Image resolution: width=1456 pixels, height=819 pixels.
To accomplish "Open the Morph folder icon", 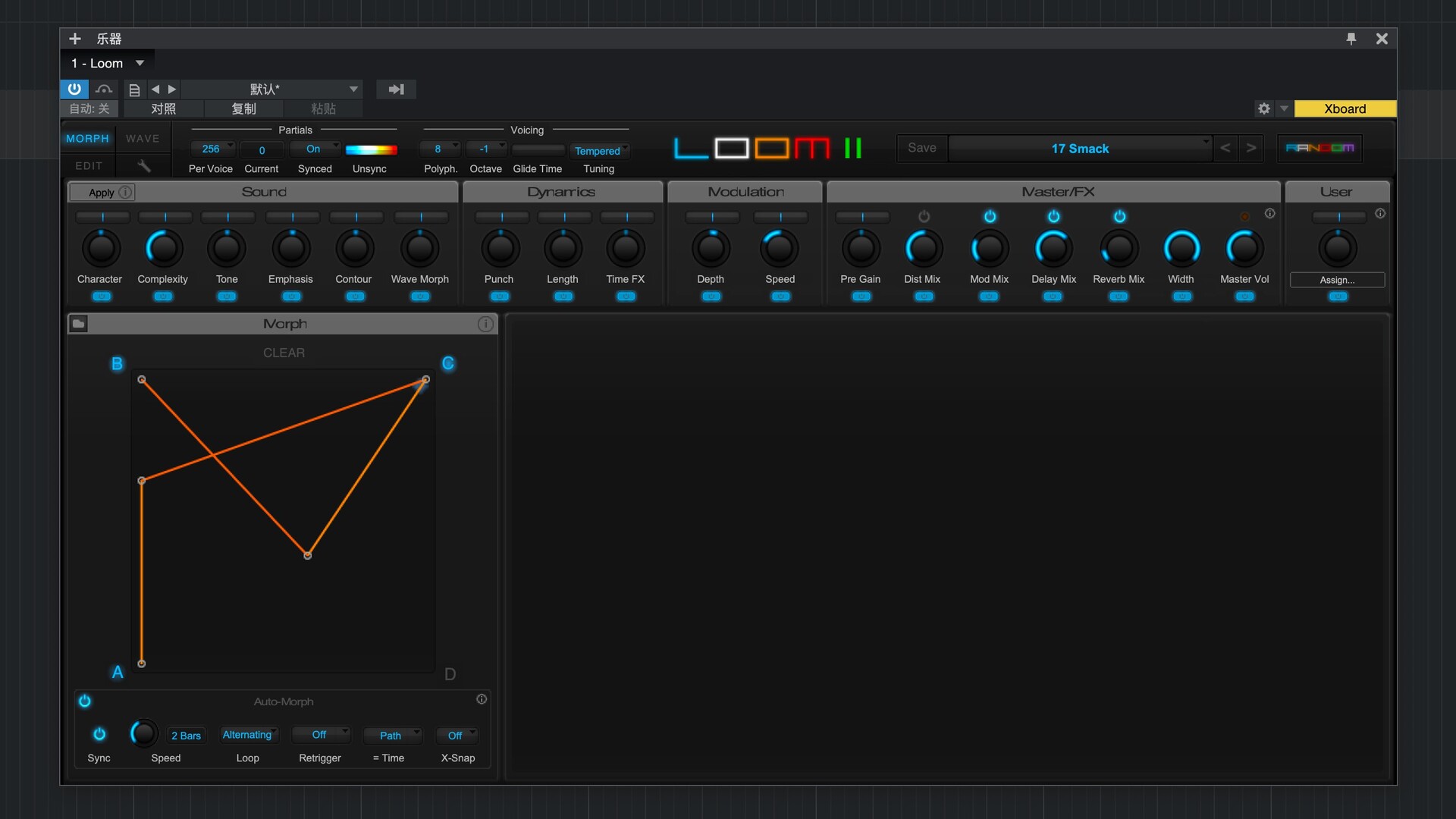I will tap(78, 324).
